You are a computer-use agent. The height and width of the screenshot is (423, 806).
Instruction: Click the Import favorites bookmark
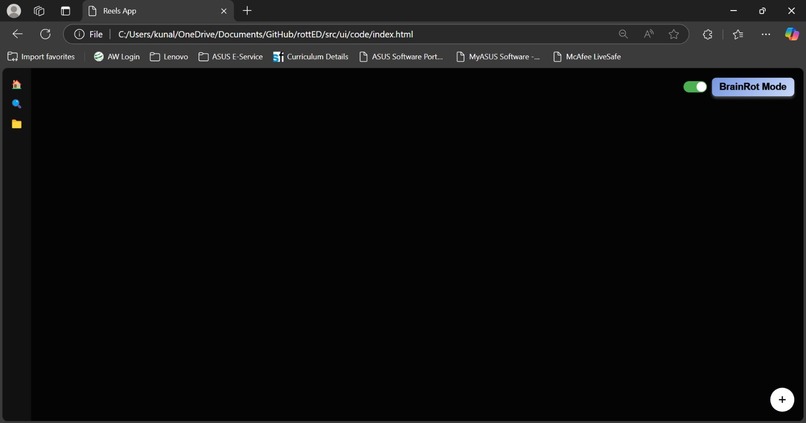click(41, 57)
